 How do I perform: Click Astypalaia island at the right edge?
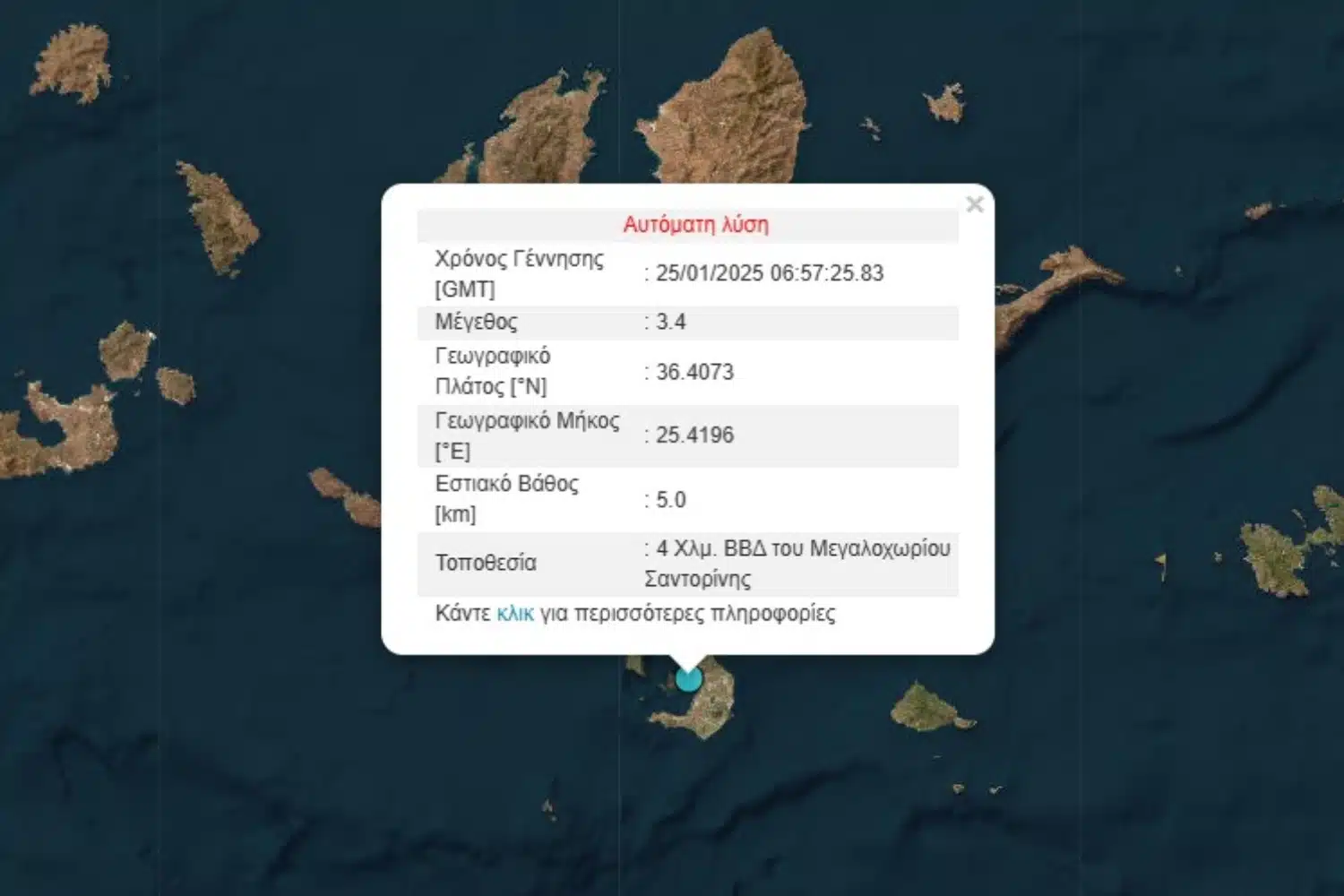click(1281, 556)
